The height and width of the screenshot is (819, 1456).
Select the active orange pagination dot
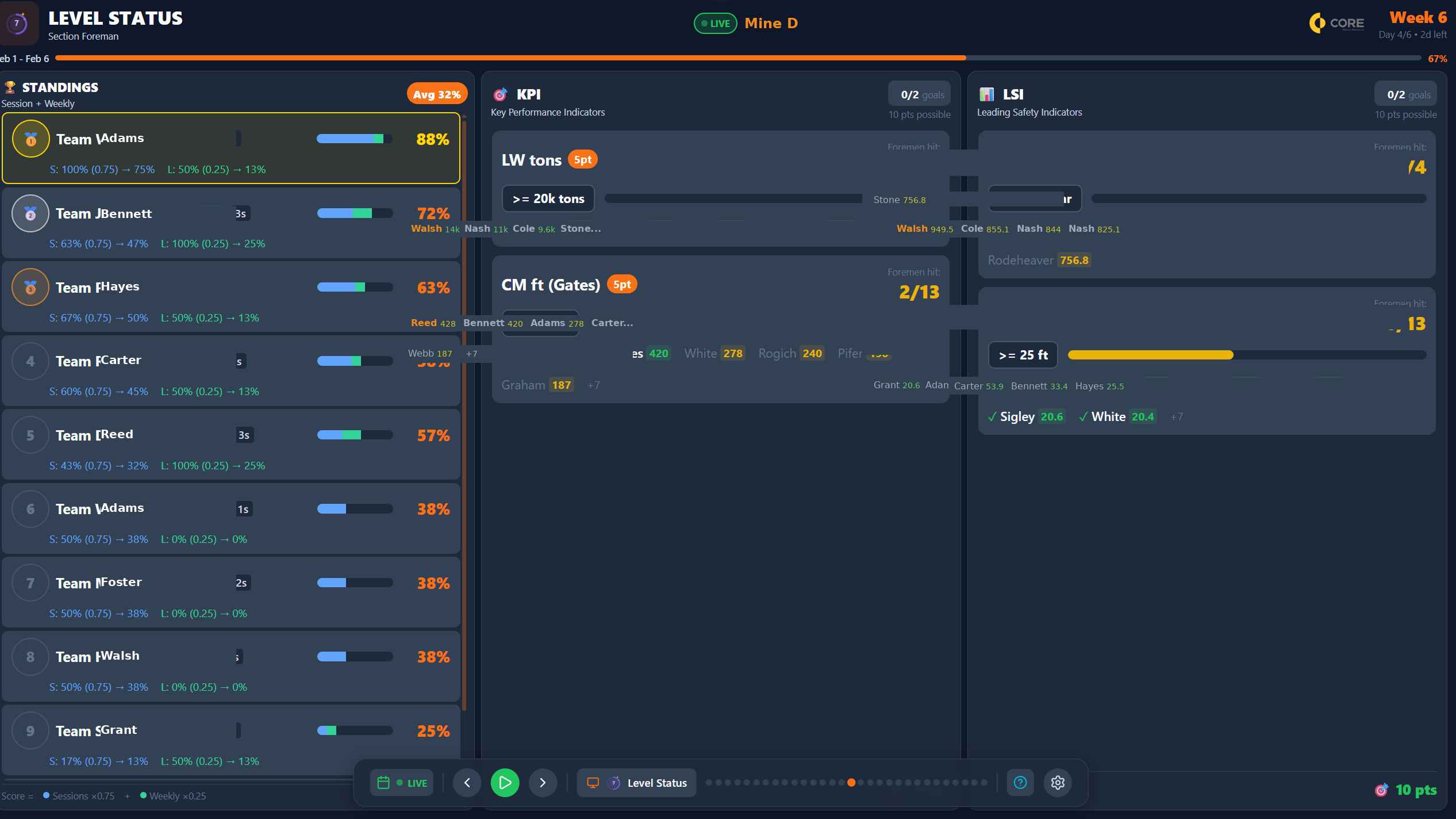tap(852, 782)
